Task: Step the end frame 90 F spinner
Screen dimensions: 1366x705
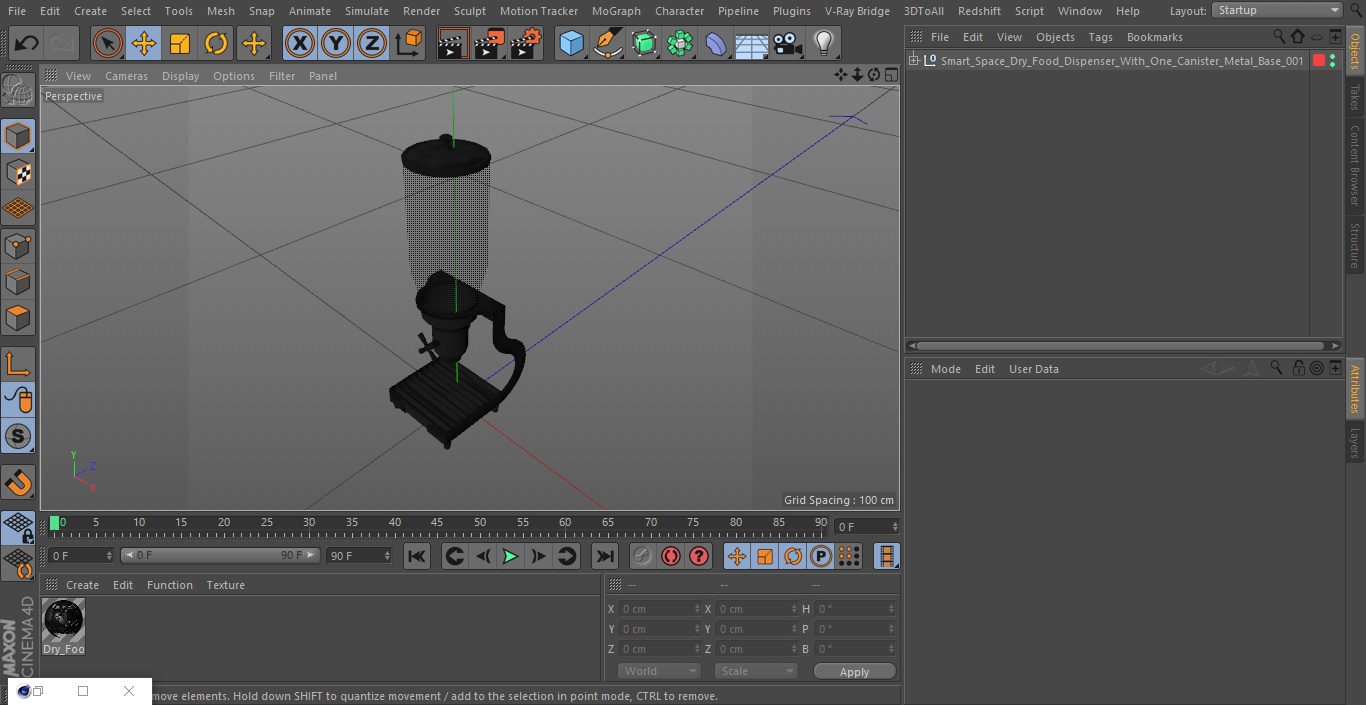Action: tap(386, 555)
